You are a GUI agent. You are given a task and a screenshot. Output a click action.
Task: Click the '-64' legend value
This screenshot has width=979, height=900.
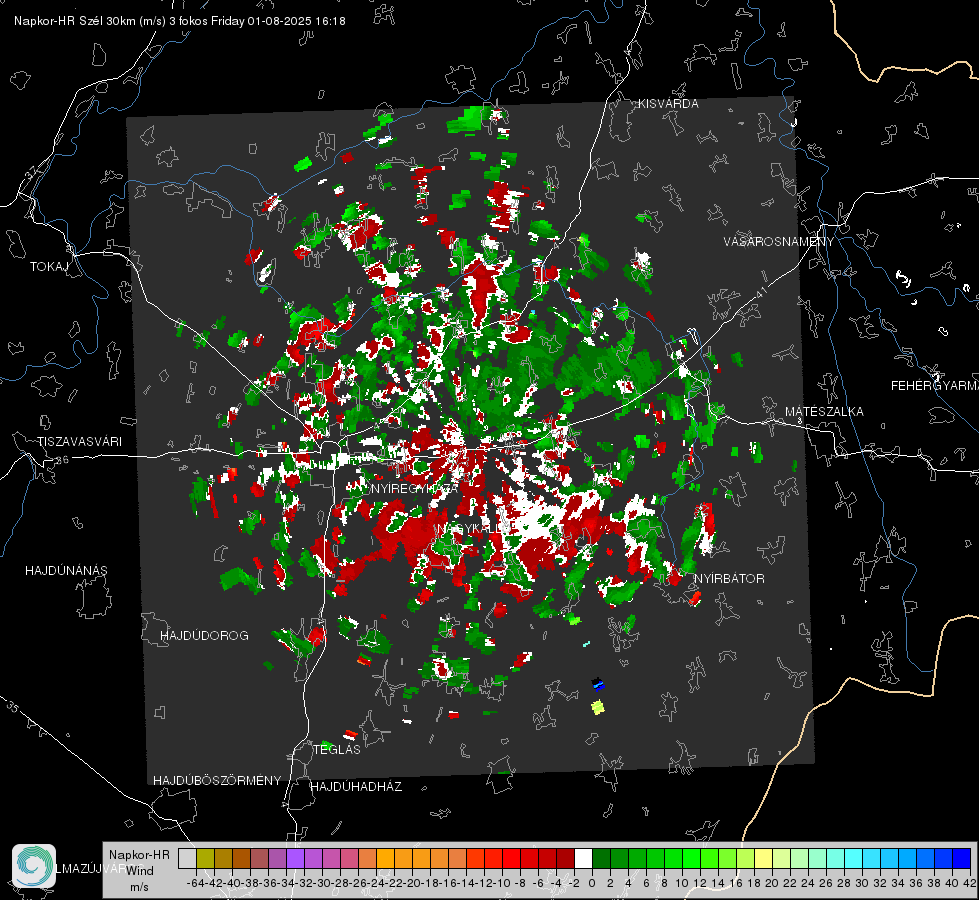tap(195, 883)
